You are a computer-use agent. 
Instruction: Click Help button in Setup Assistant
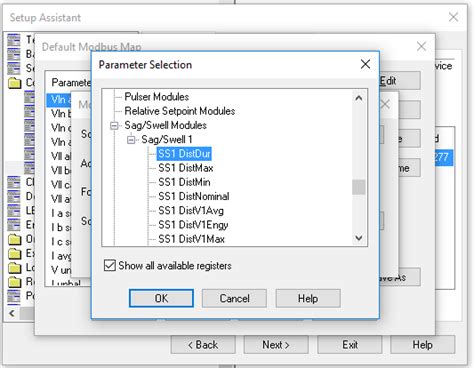[422, 344]
